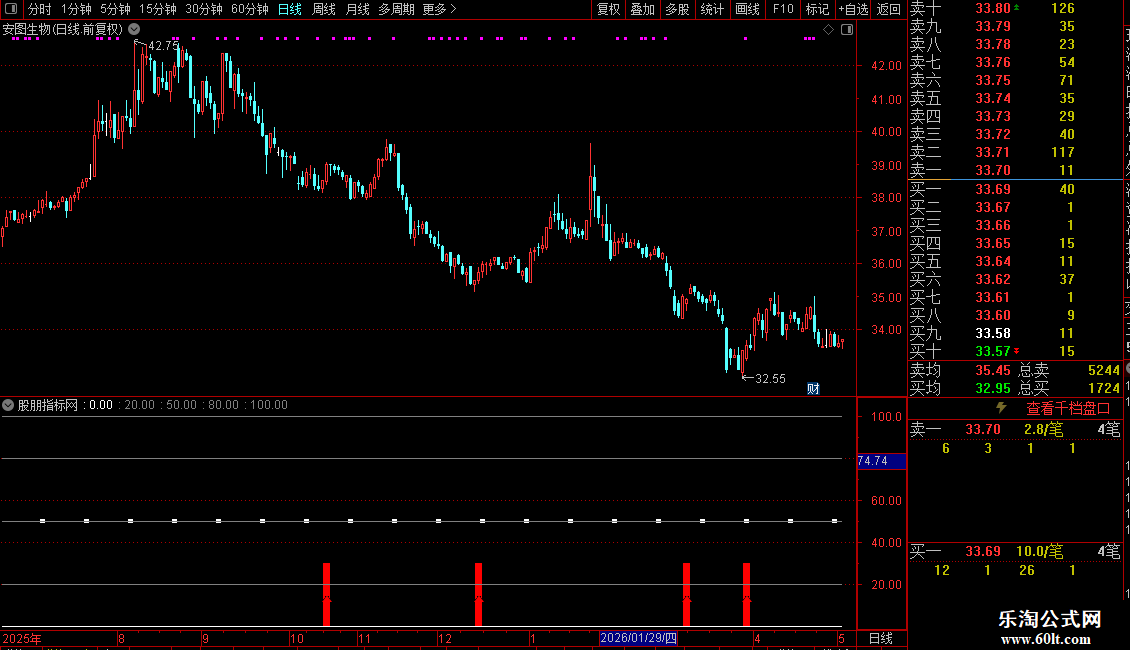Open the dropdown beside 安图生物 chart title
Viewport: 1130px width, 650px height.
134,30
